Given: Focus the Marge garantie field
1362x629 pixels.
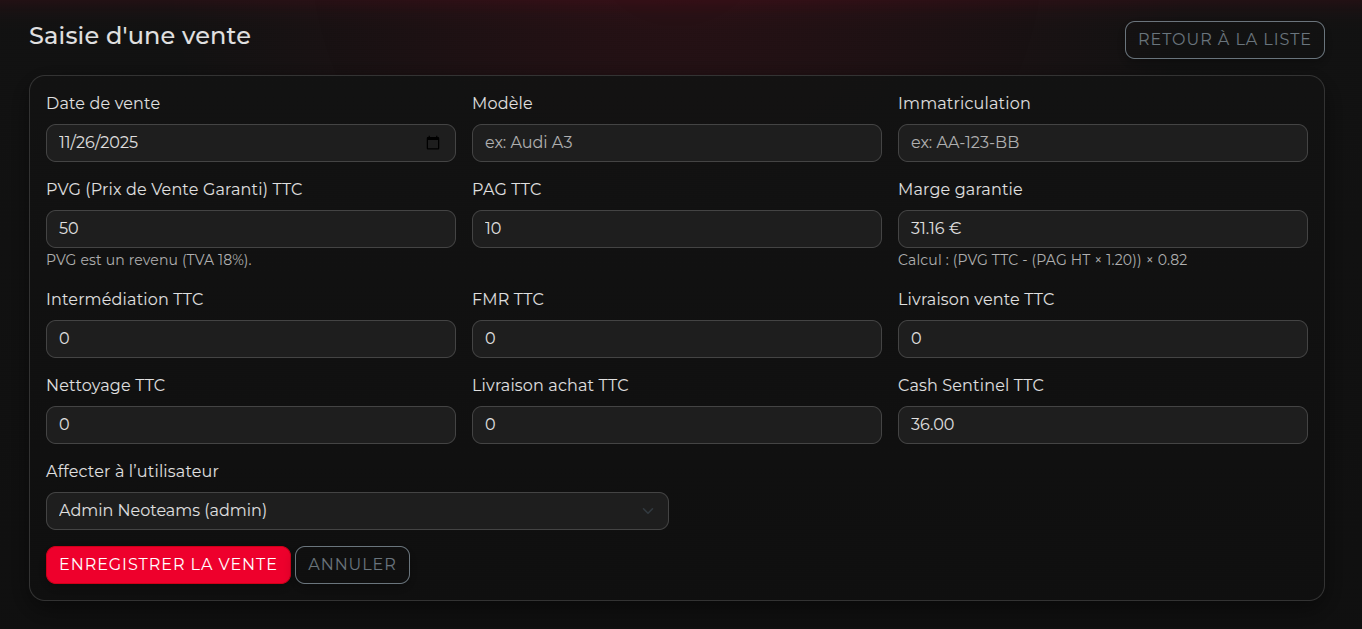Looking at the screenshot, I should coord(1102,229).
